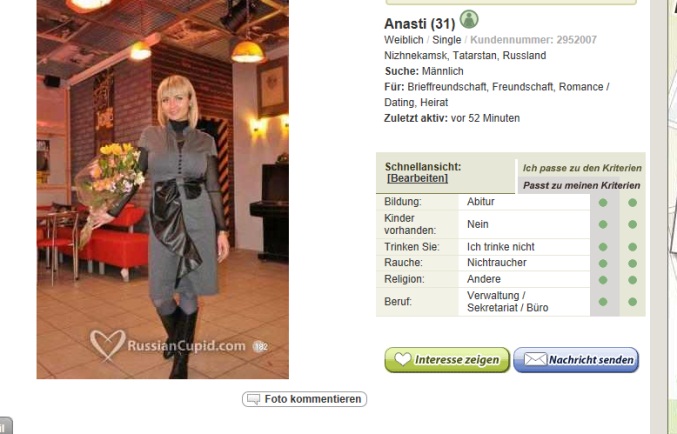Click the Nachricht senden button
The height and width of the screenshot is (434, 677).
(x=576, y=360)
